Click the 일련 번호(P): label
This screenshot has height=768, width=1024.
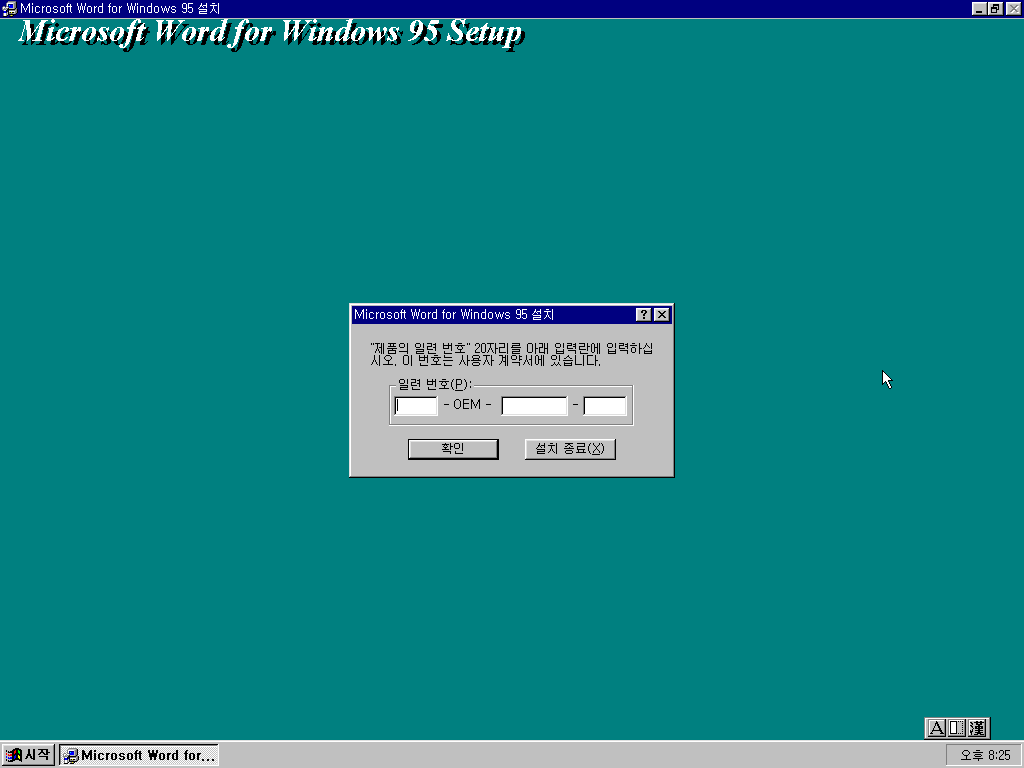(x=435, y=384)
